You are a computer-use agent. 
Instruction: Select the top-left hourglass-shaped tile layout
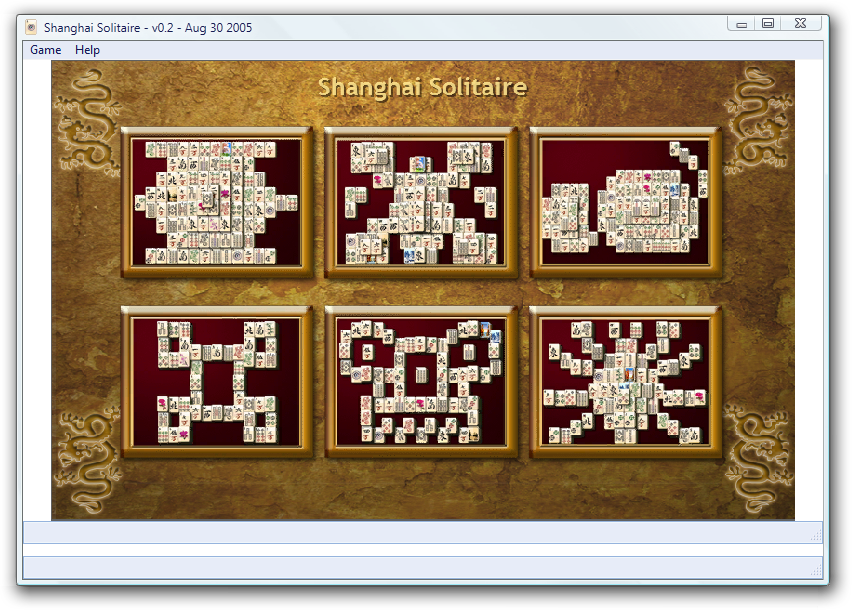coord(217,203)
